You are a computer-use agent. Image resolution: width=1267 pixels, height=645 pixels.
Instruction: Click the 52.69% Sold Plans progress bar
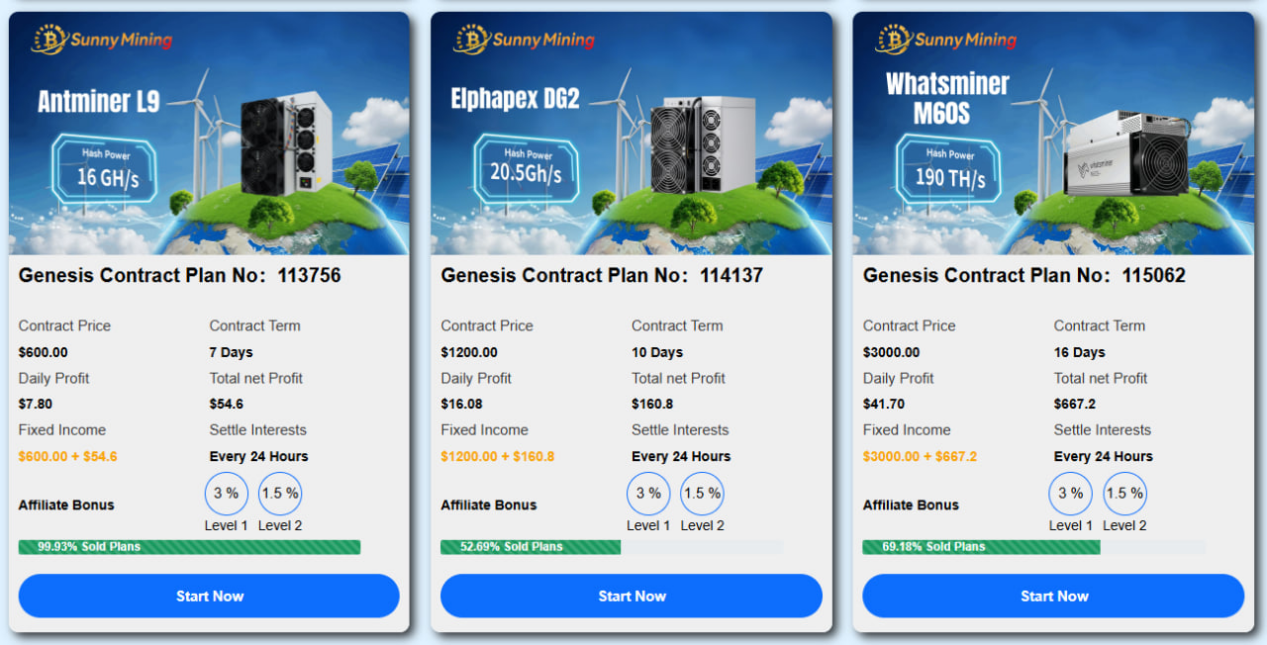click(611, 547)
